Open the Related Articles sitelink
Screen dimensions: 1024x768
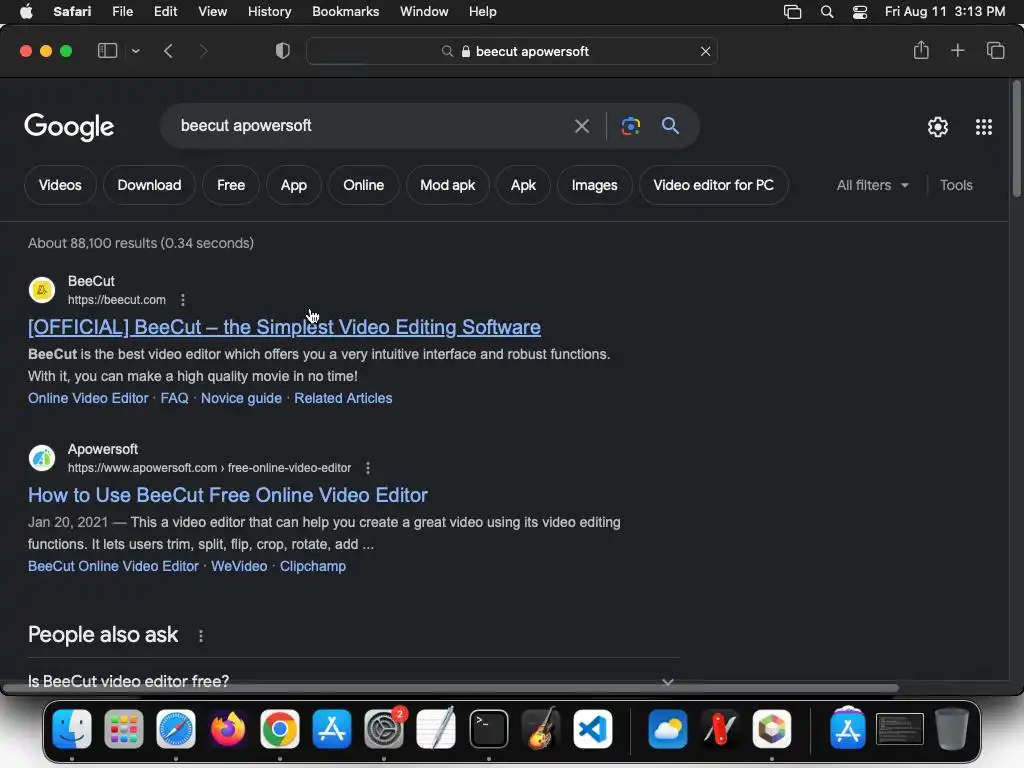343,398
